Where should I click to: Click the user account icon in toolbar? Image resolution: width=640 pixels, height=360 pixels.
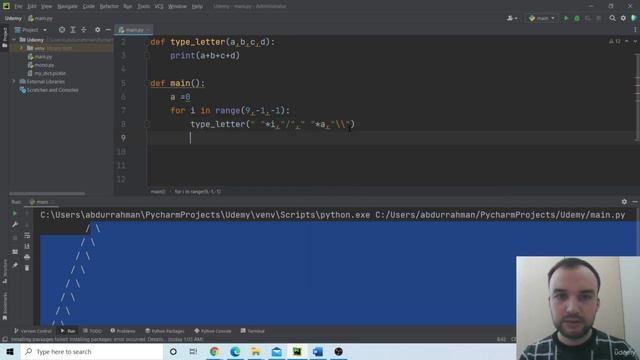pos(512,18)
